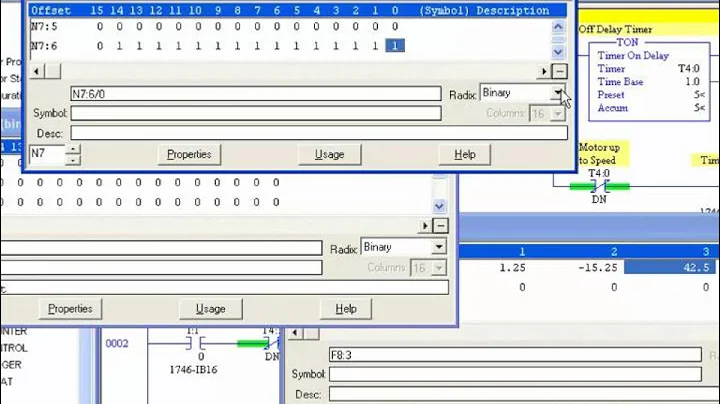This screenshot has height=404, width=720.
Task: Open Radix dropdown in N7 data file window
Action: (x=557, y=93)
